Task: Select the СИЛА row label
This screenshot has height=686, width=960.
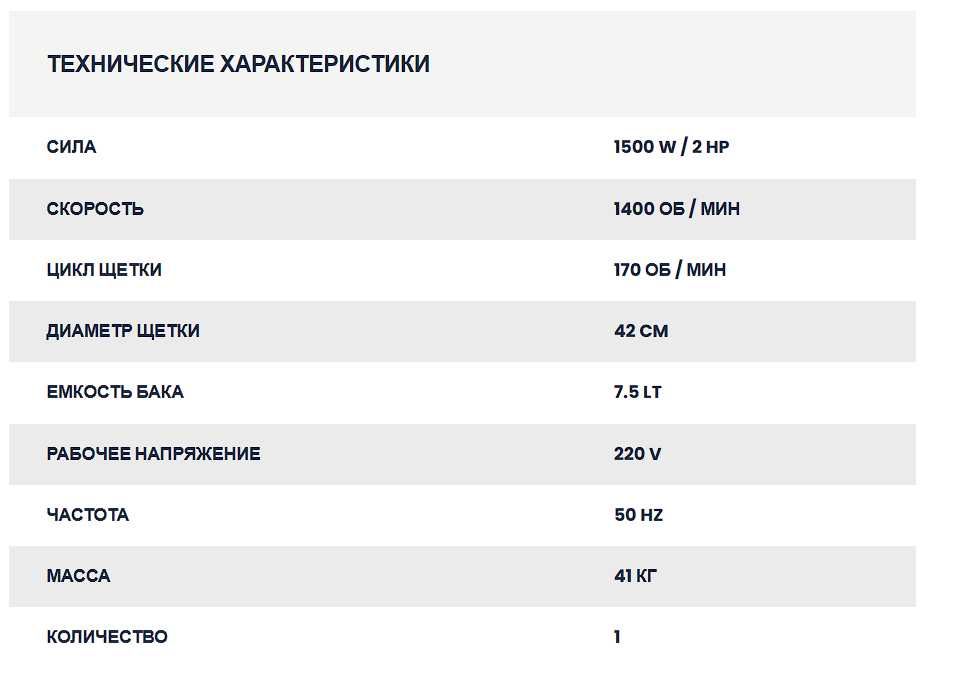Action: tap(71, 147)
